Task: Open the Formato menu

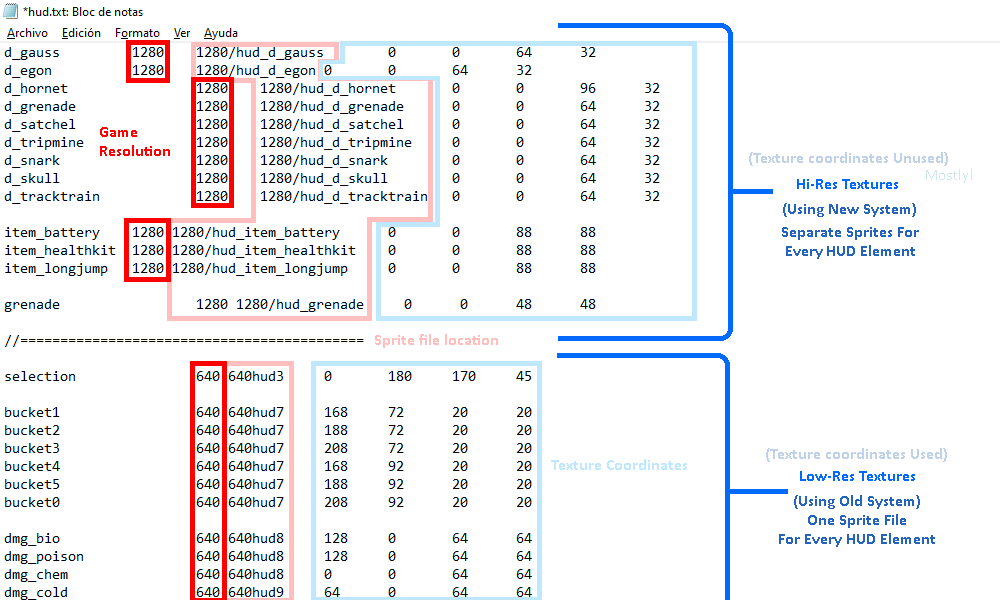Action: click(x=137, y=33)
